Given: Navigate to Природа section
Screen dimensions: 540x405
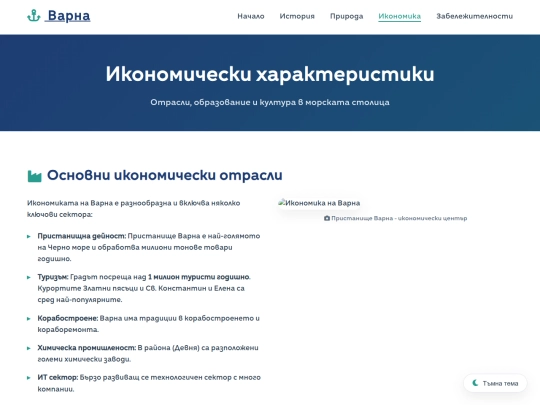Looking at the screenshot, I should (346, 16).
